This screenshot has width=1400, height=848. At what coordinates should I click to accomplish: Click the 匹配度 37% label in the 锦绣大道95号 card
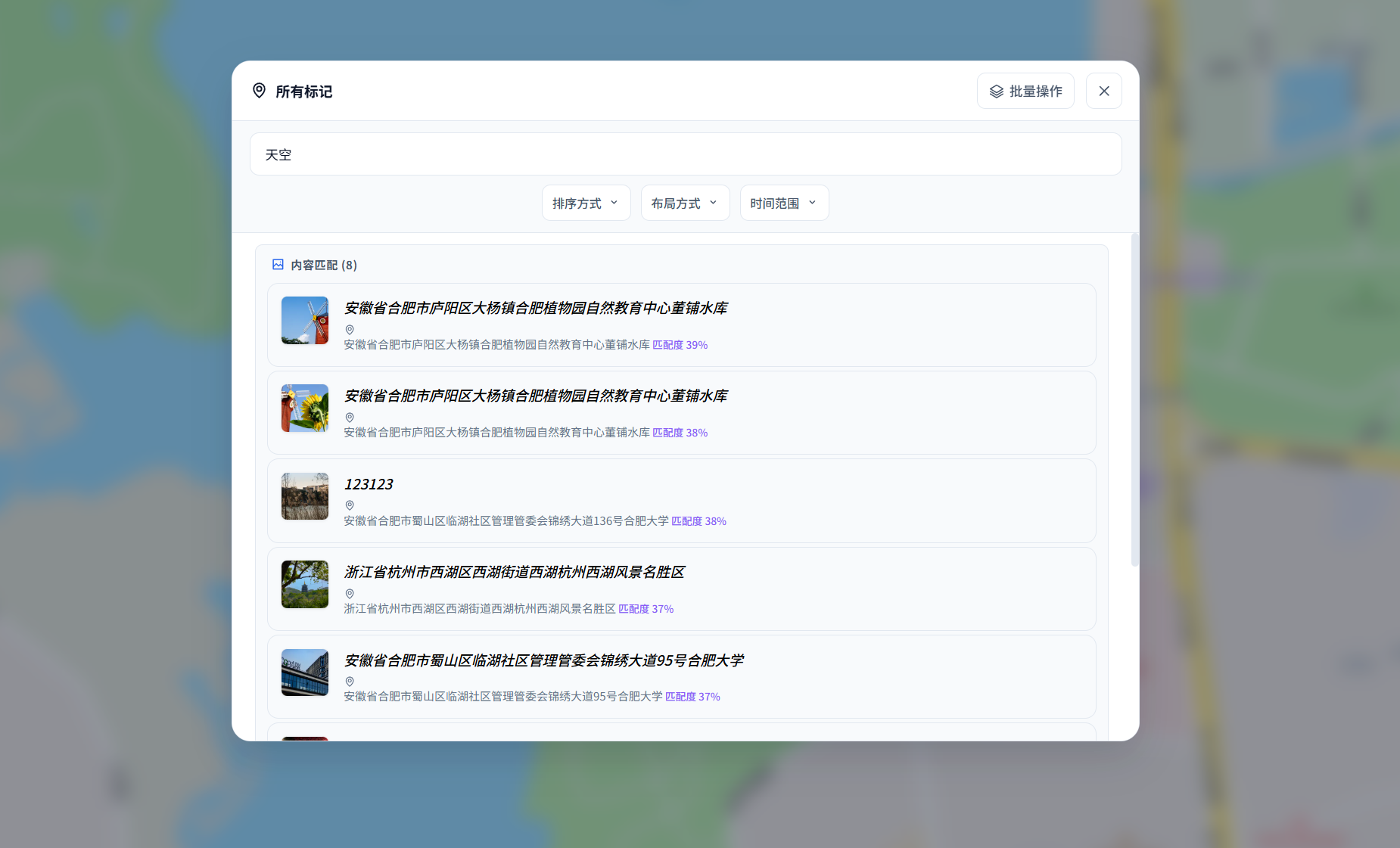(693, 697)
